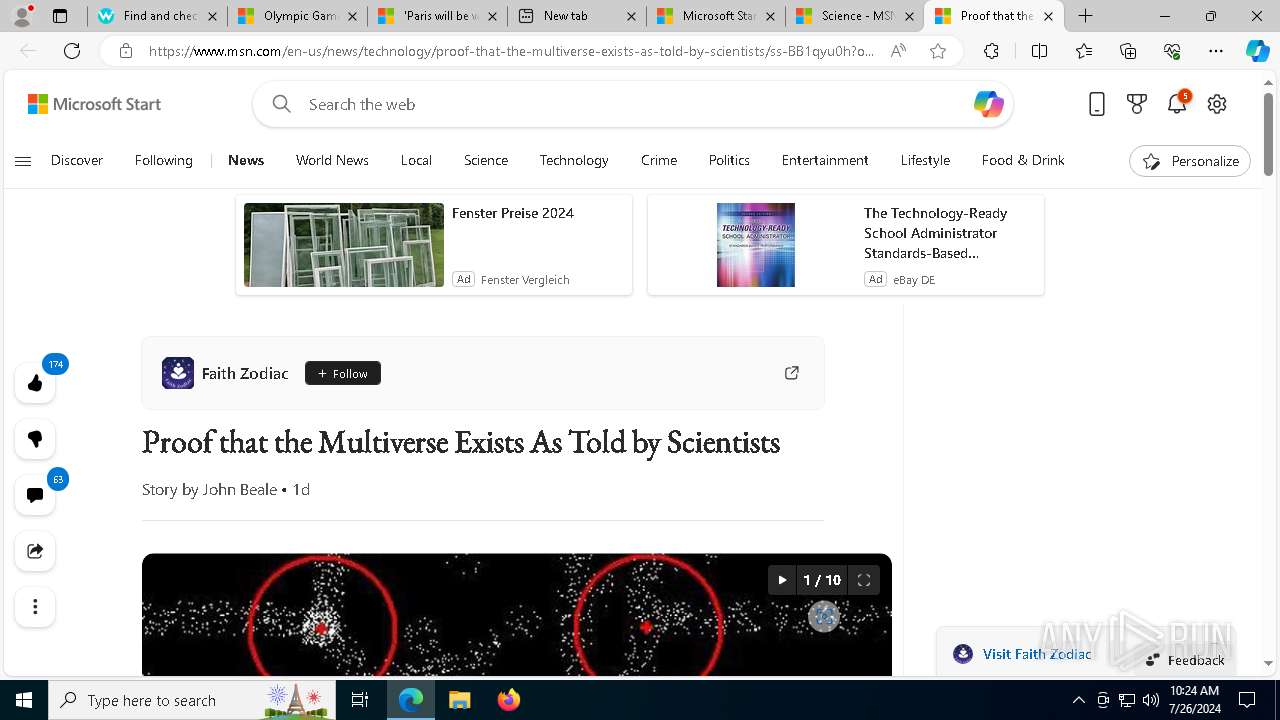Open Task View on taskbar
1280x720 pixels.
tap(361, 700)
